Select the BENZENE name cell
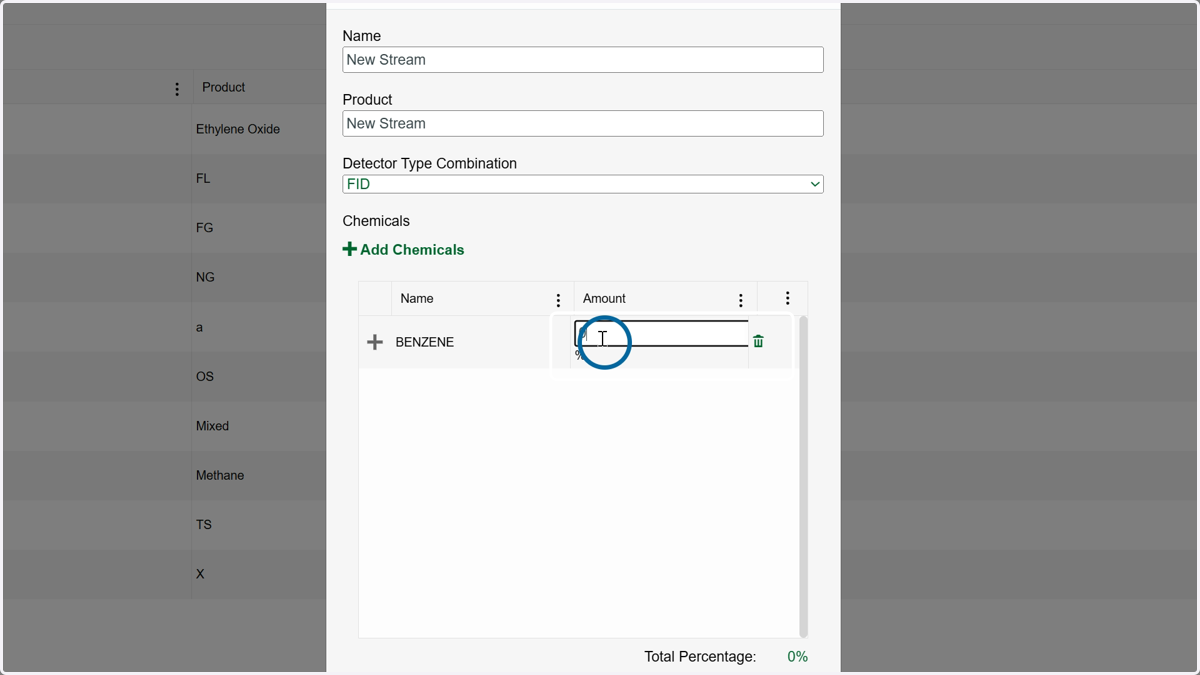This screenshot has width=1200, height=675. (425, 342)
